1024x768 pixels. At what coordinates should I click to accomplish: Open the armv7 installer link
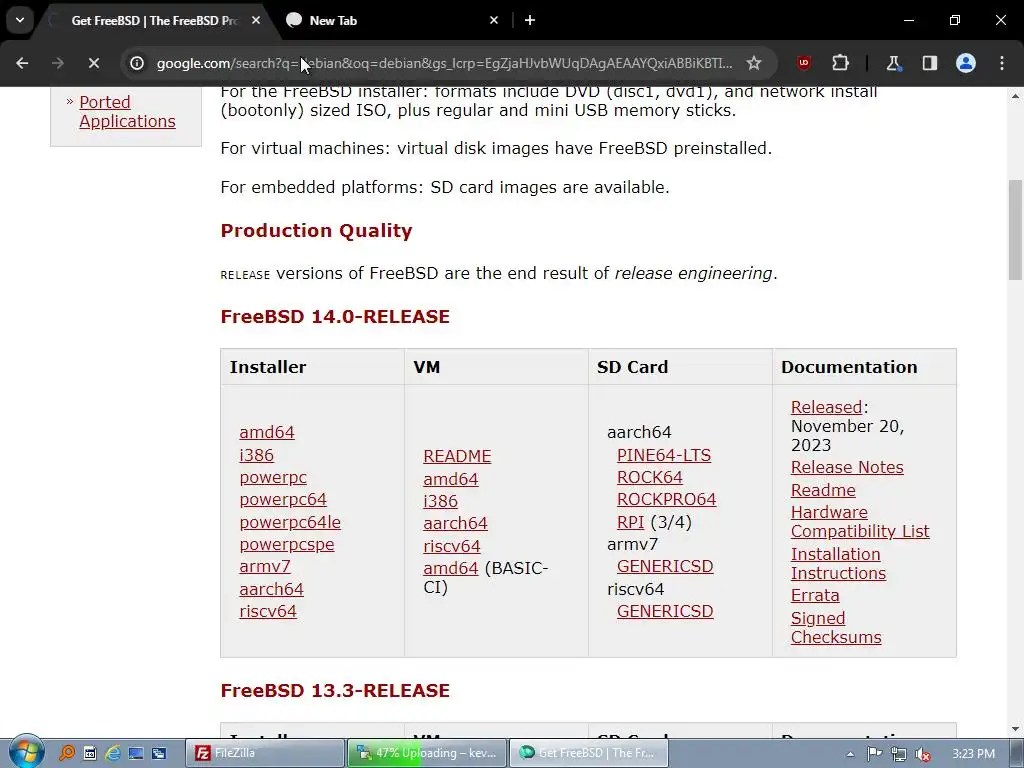264,566
